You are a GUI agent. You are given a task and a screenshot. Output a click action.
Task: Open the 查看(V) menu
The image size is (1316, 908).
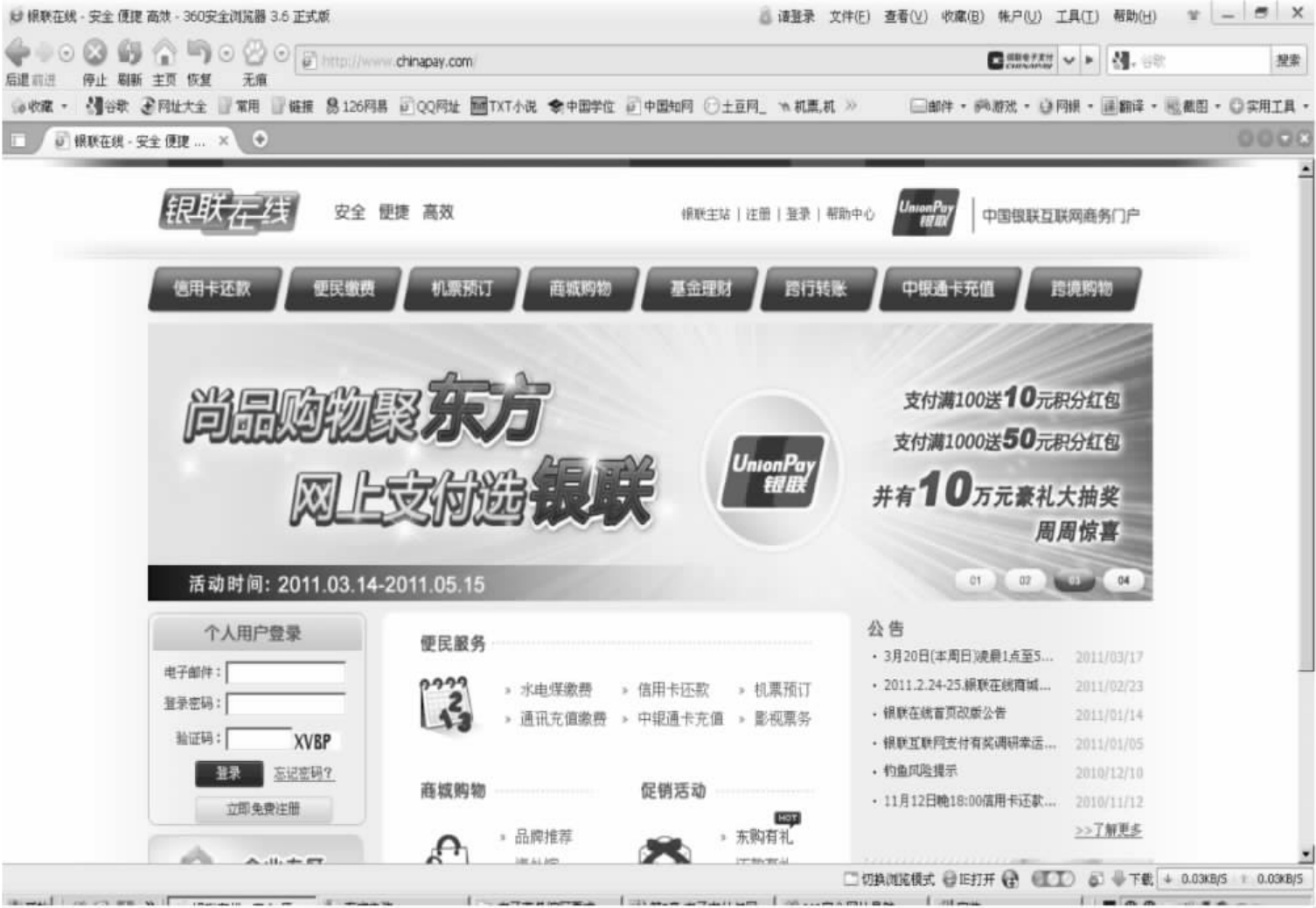coord(906,16)
